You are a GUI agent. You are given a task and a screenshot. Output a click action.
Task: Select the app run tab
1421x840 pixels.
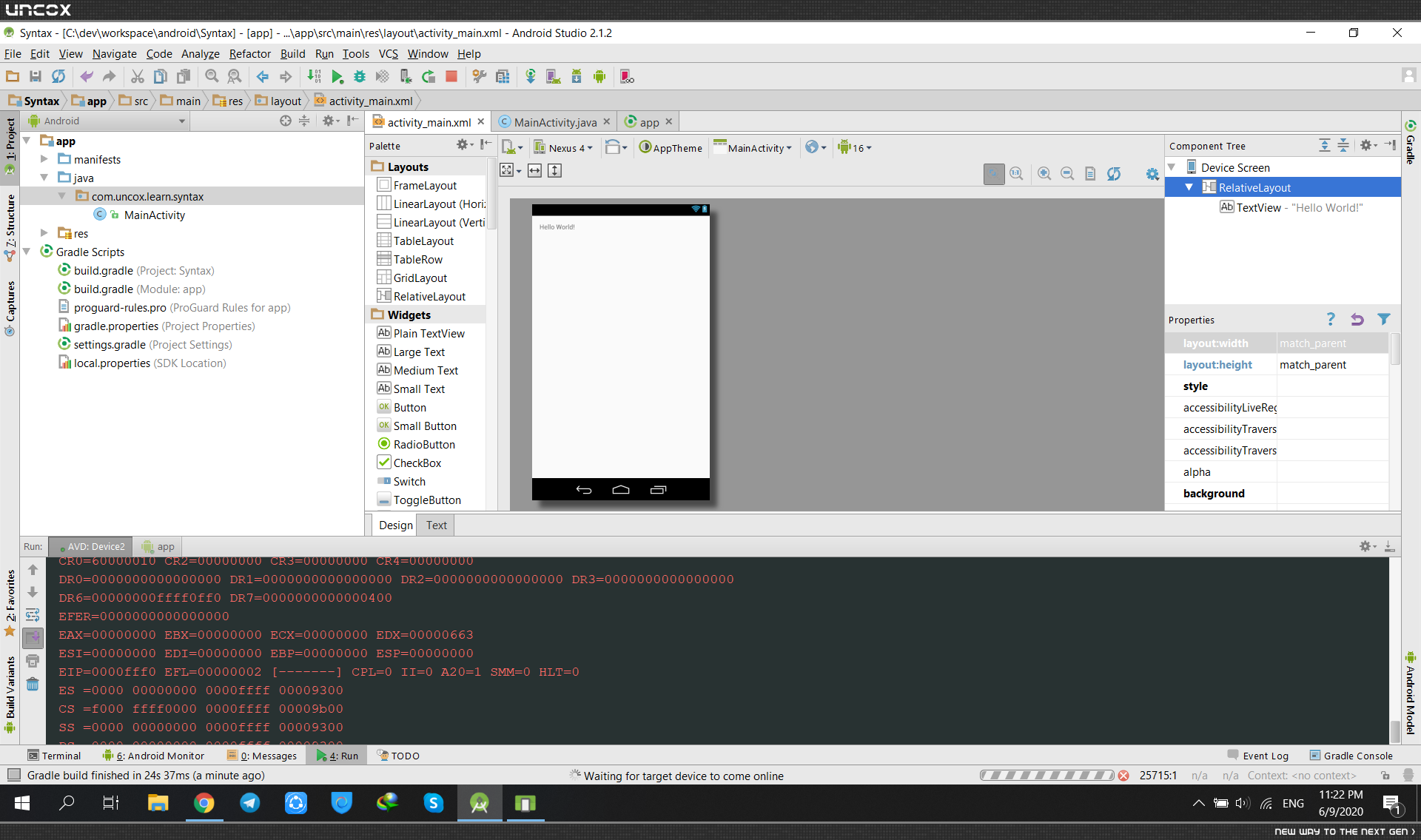158,547
